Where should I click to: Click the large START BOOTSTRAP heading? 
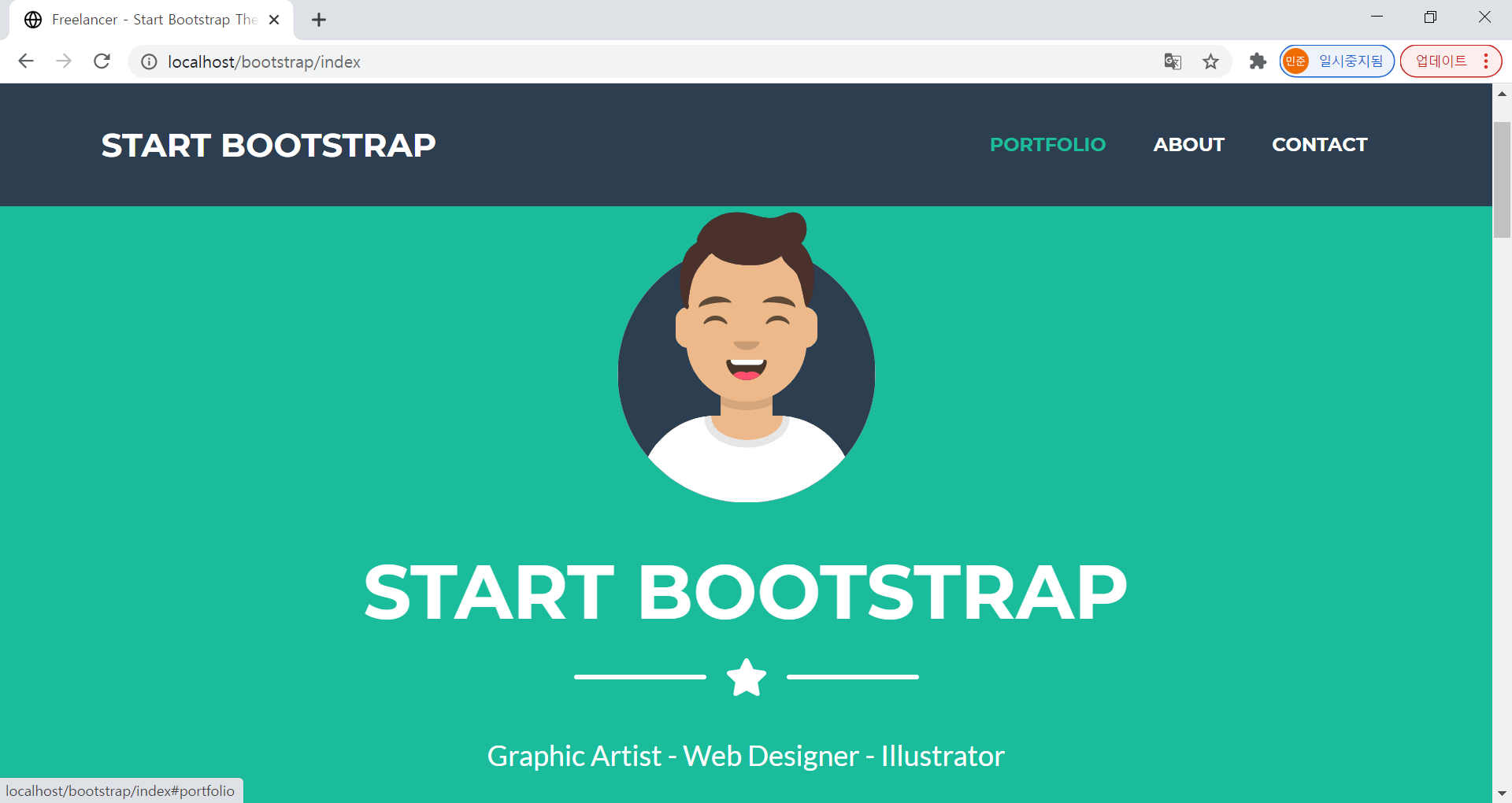[x=746, y=592]
